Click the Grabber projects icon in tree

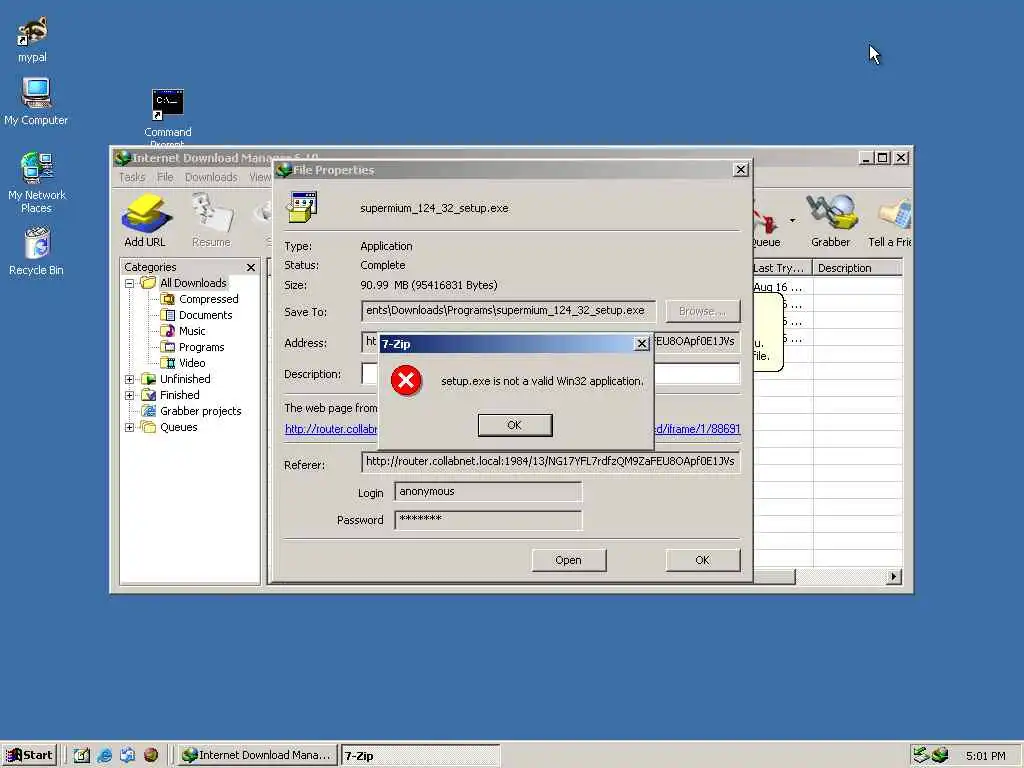149,411
